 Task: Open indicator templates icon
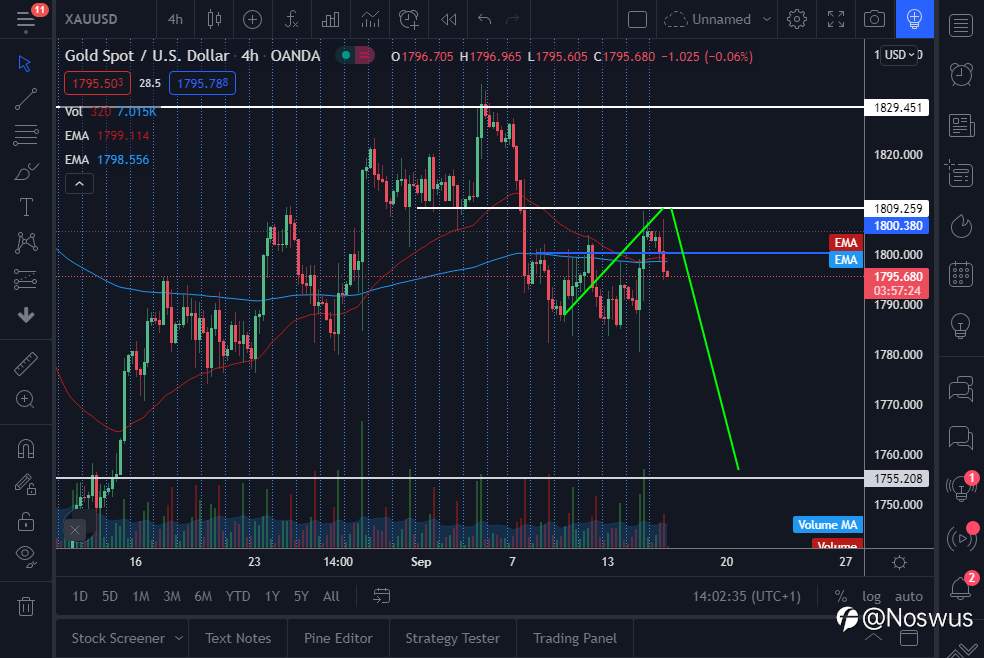(x=370, y=19)
